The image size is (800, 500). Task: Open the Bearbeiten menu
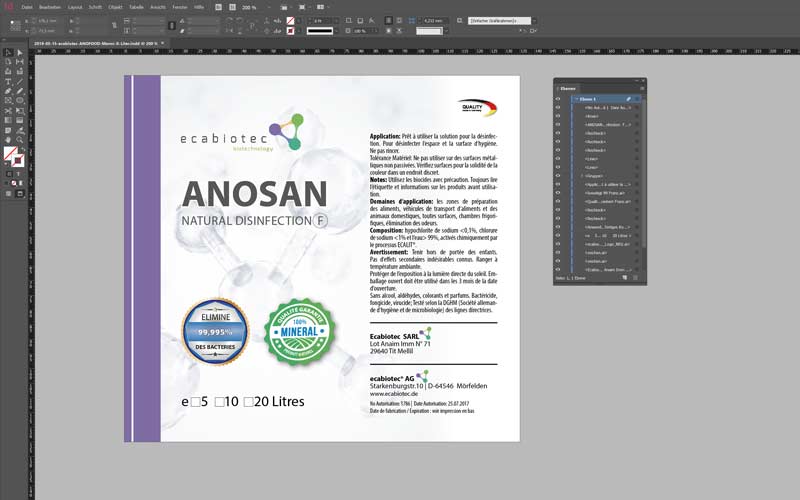(x=50, y=7)
